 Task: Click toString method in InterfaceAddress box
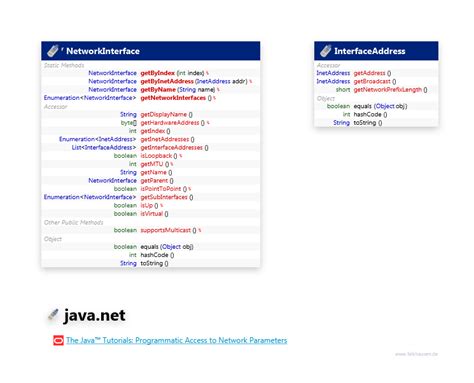coord(365,123)
